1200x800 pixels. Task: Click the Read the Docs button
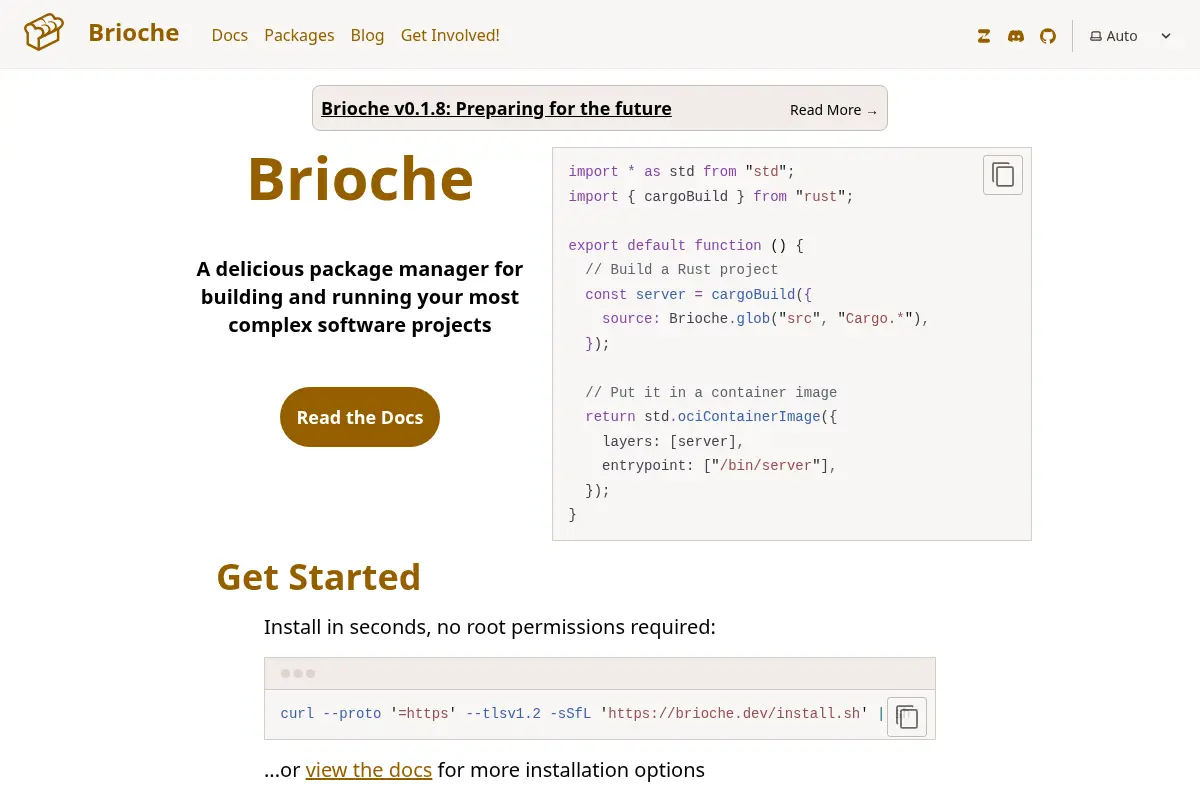coord(360,417)
